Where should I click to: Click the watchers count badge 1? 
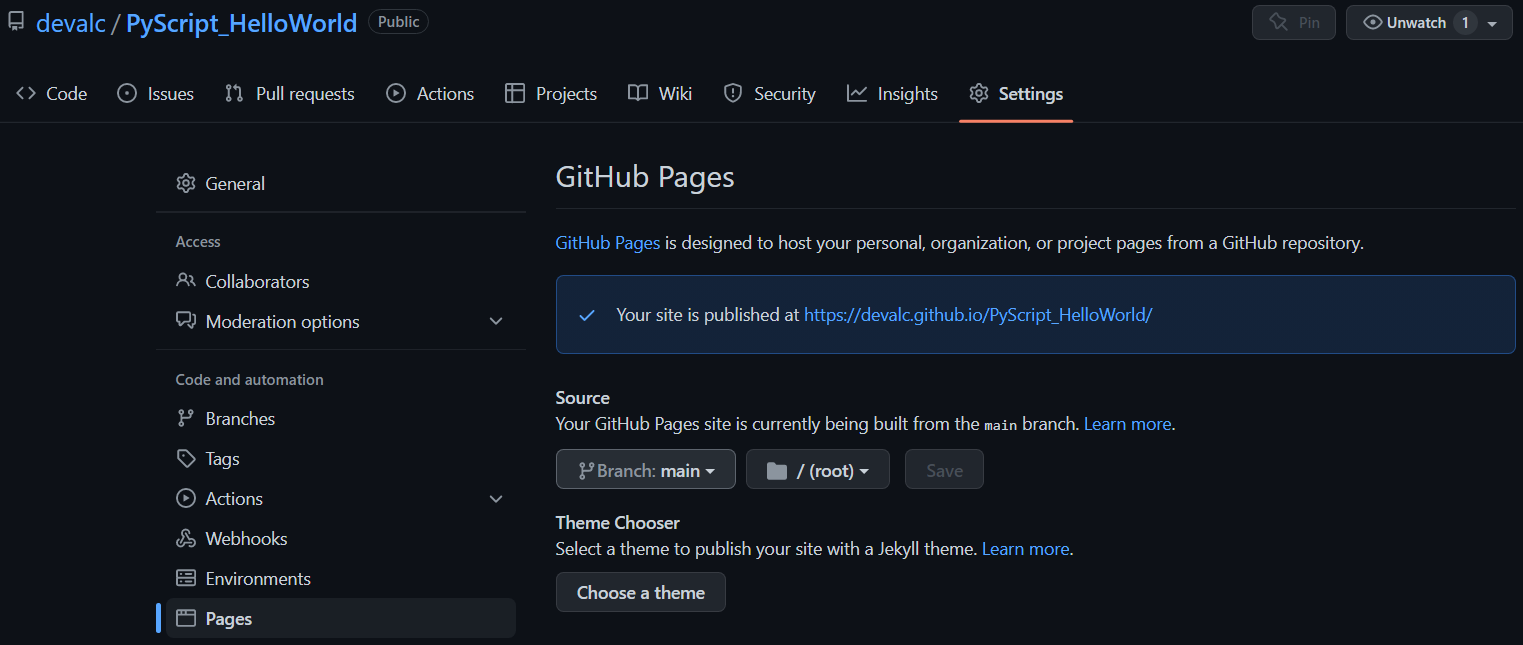pos(1465,23)
